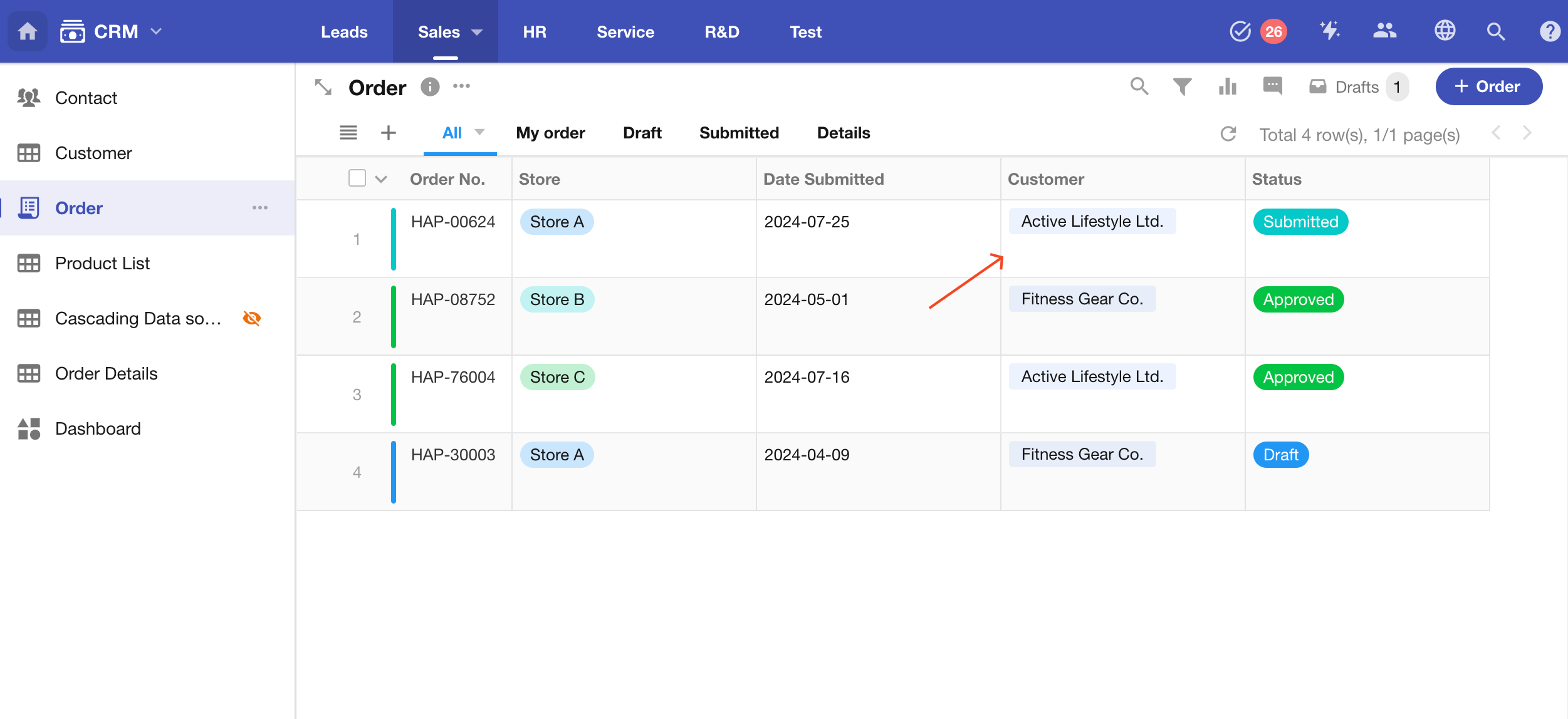1568x719 pixels.
Task: Toggle hidden eye on Cascading Data source
Action: [252, 318]
